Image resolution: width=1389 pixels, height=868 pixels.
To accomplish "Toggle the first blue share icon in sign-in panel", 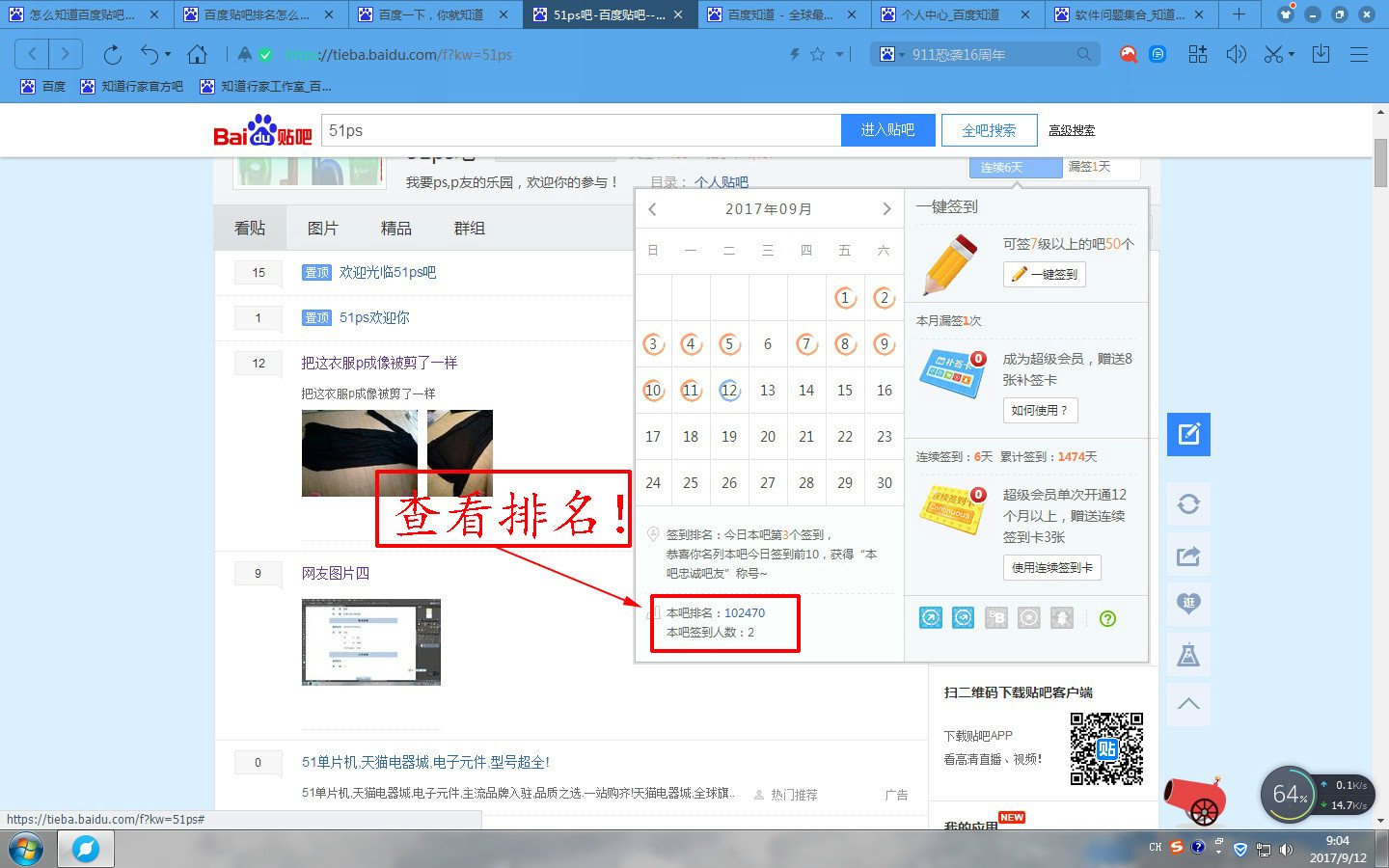I will pyautogui.click(x=930, y=617).
